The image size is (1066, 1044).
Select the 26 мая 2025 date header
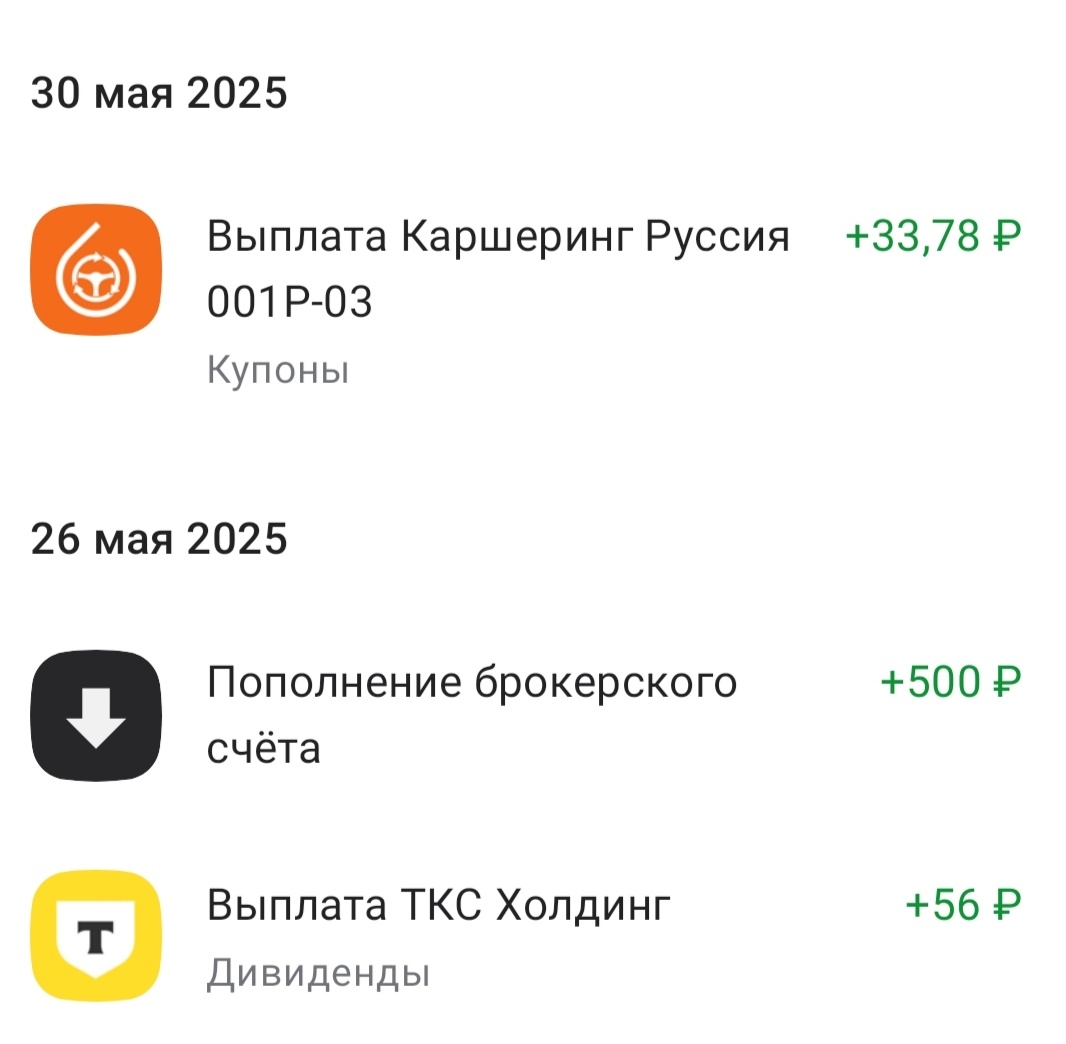pos(160,538)
